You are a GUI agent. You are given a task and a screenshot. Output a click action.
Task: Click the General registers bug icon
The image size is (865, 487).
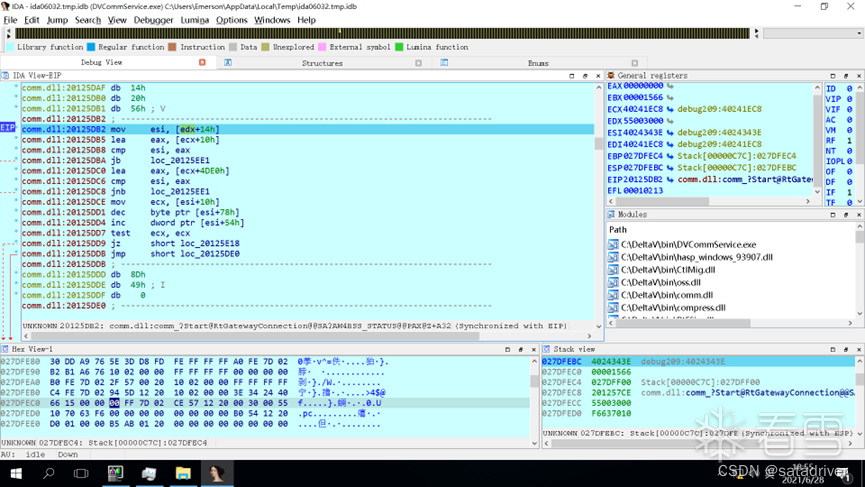pos(611,76)
